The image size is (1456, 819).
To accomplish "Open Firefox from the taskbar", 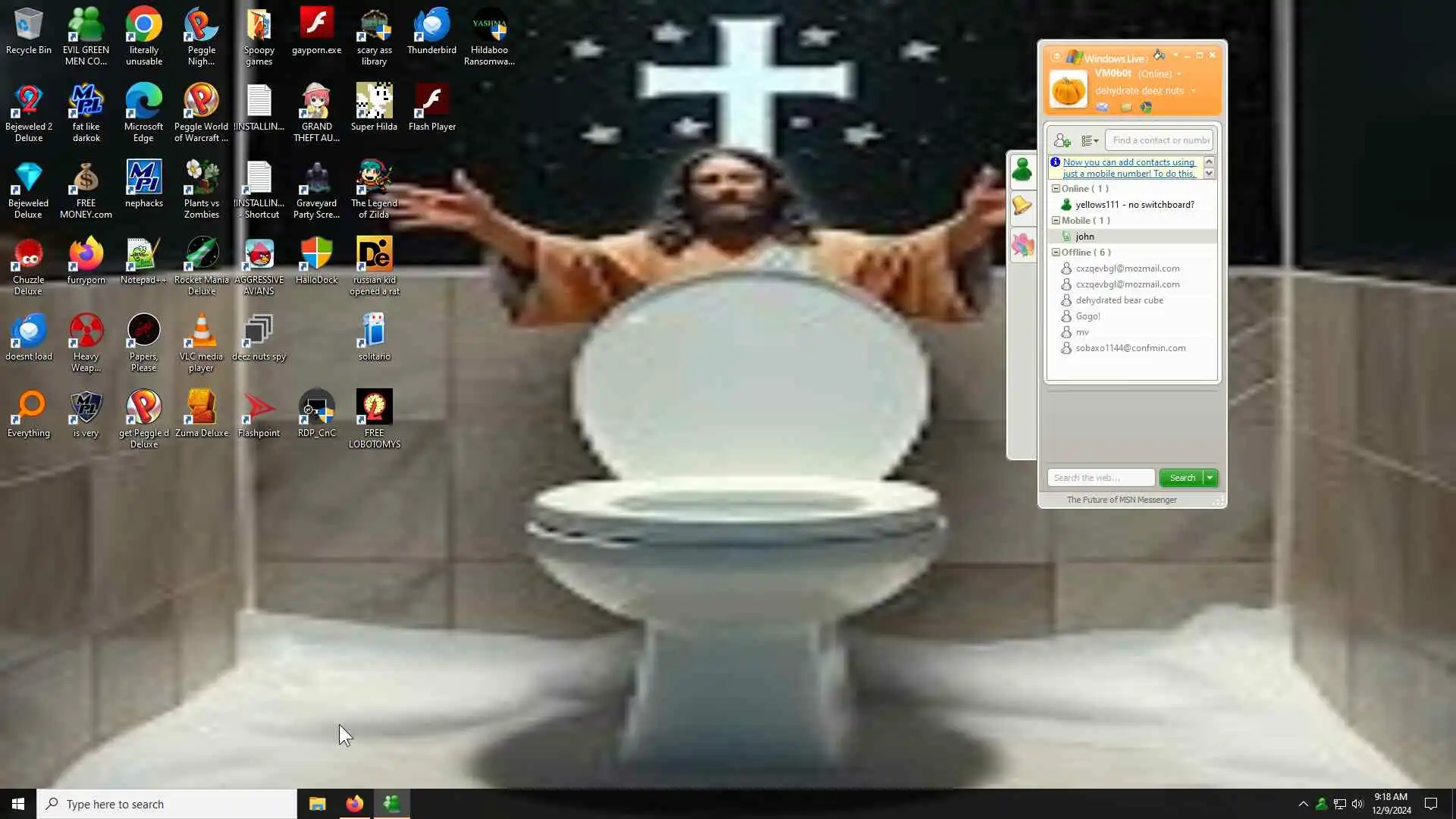I will point(354,804).
